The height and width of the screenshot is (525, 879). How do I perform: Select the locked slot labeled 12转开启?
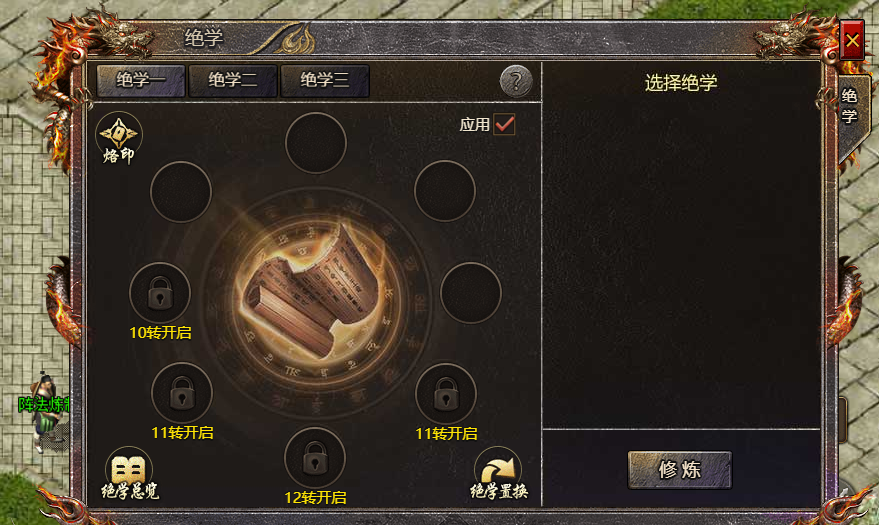tap(315, 458)
